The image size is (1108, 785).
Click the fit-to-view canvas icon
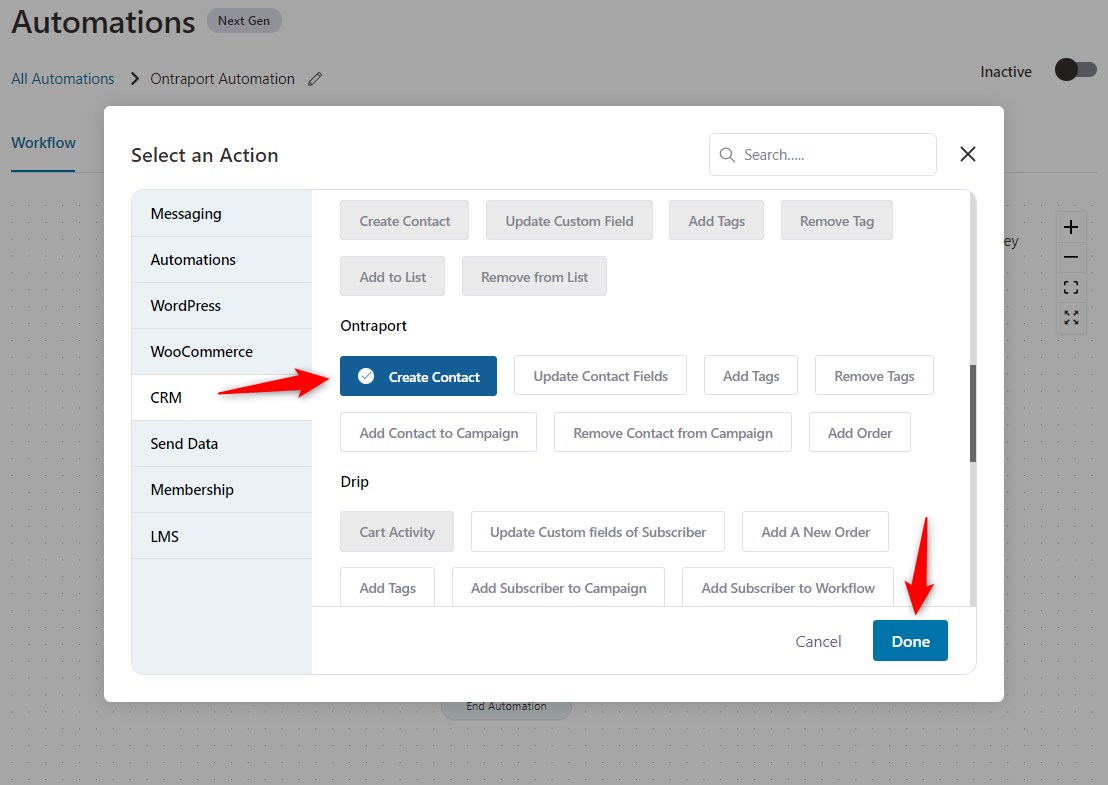pos(1071,288)
